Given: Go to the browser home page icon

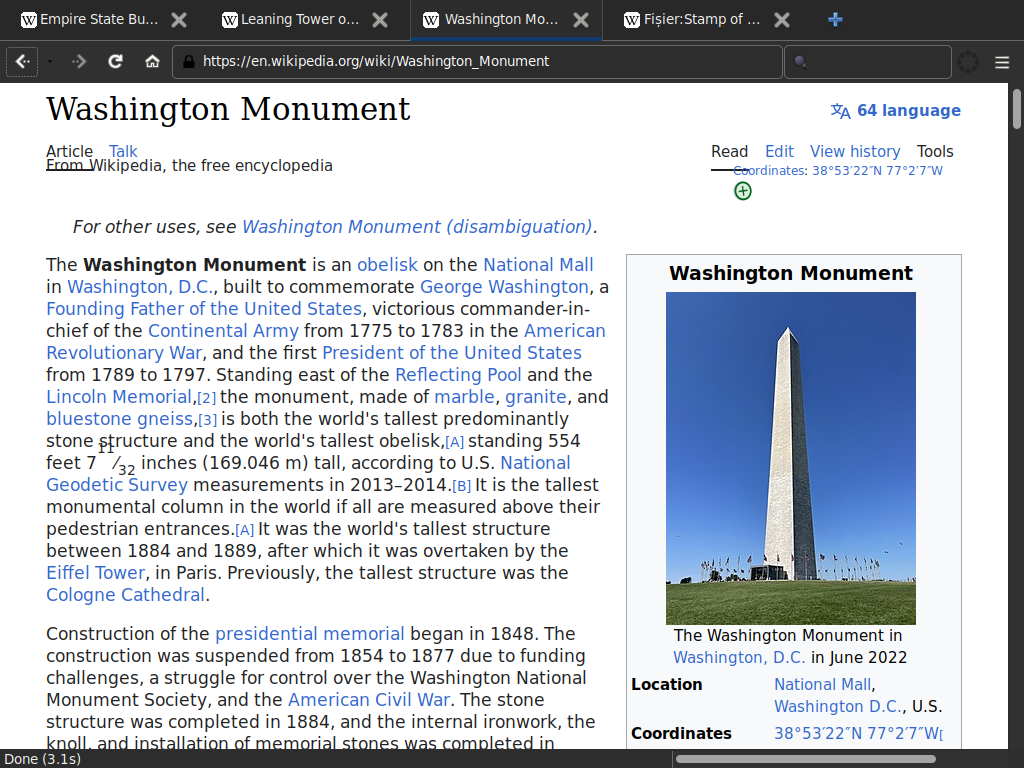Looking at the screenshot, I should tap(152, 61).
